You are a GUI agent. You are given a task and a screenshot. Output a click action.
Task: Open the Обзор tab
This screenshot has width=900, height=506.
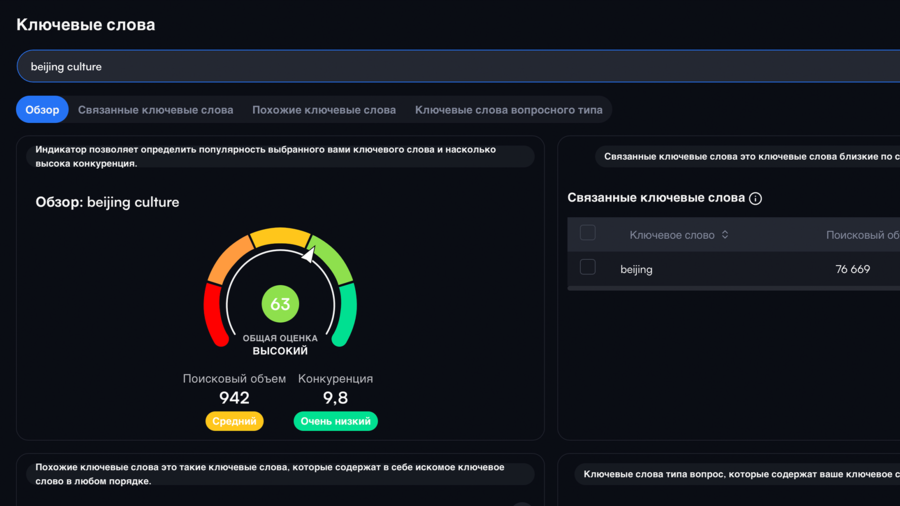(42, 110)
